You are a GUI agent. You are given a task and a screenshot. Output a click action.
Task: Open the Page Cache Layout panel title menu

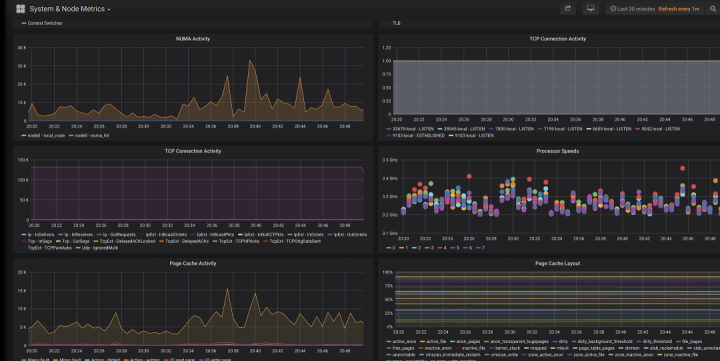pos(557,263)
